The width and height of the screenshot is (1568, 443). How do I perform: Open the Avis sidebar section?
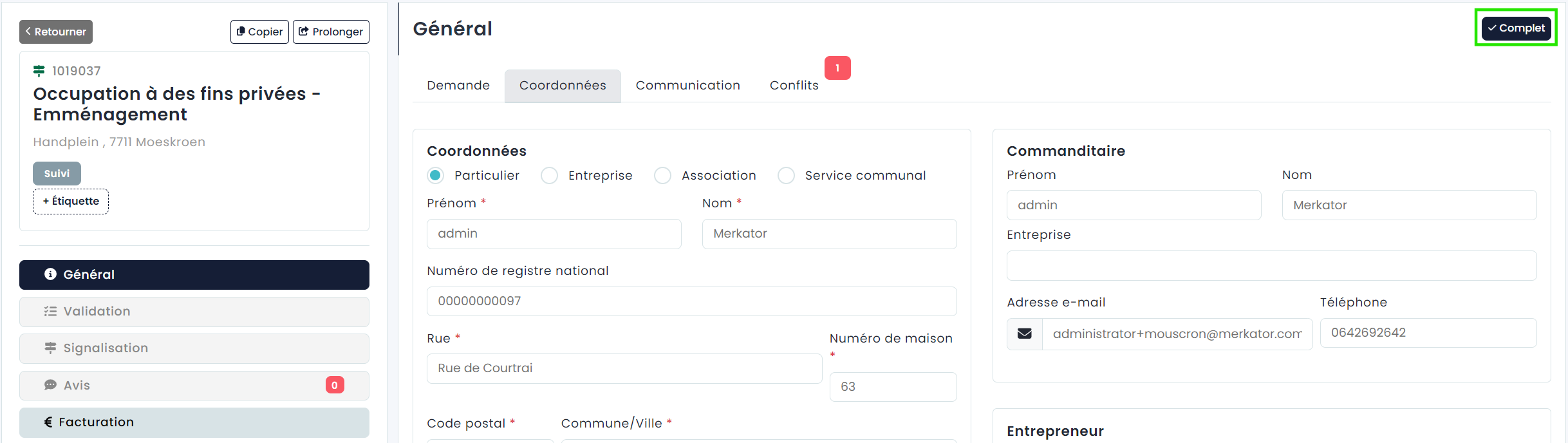[x=194, y=385]
